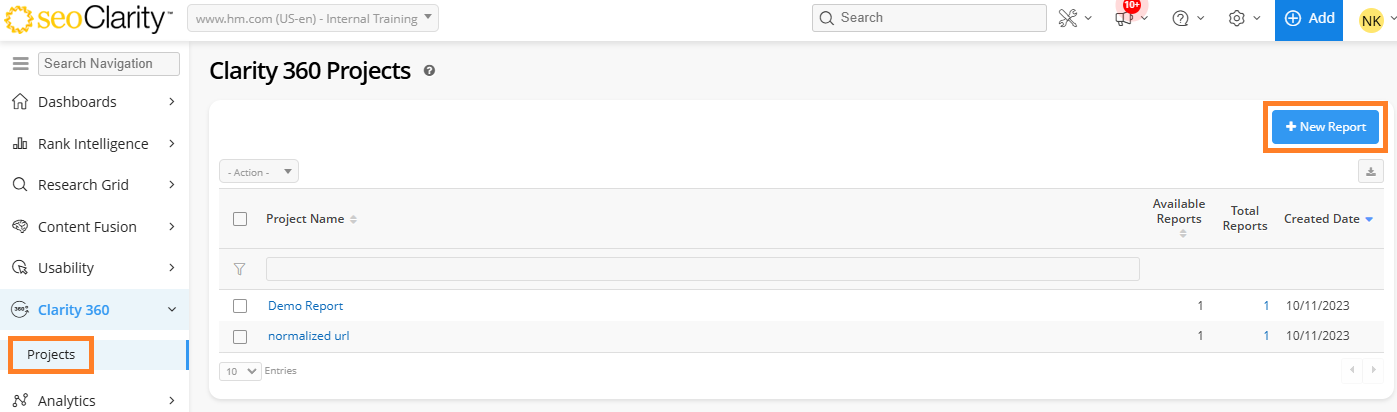Check the normalized url row checkbox
Viewport: 1397px width, 412px height.
coord(240,336)
